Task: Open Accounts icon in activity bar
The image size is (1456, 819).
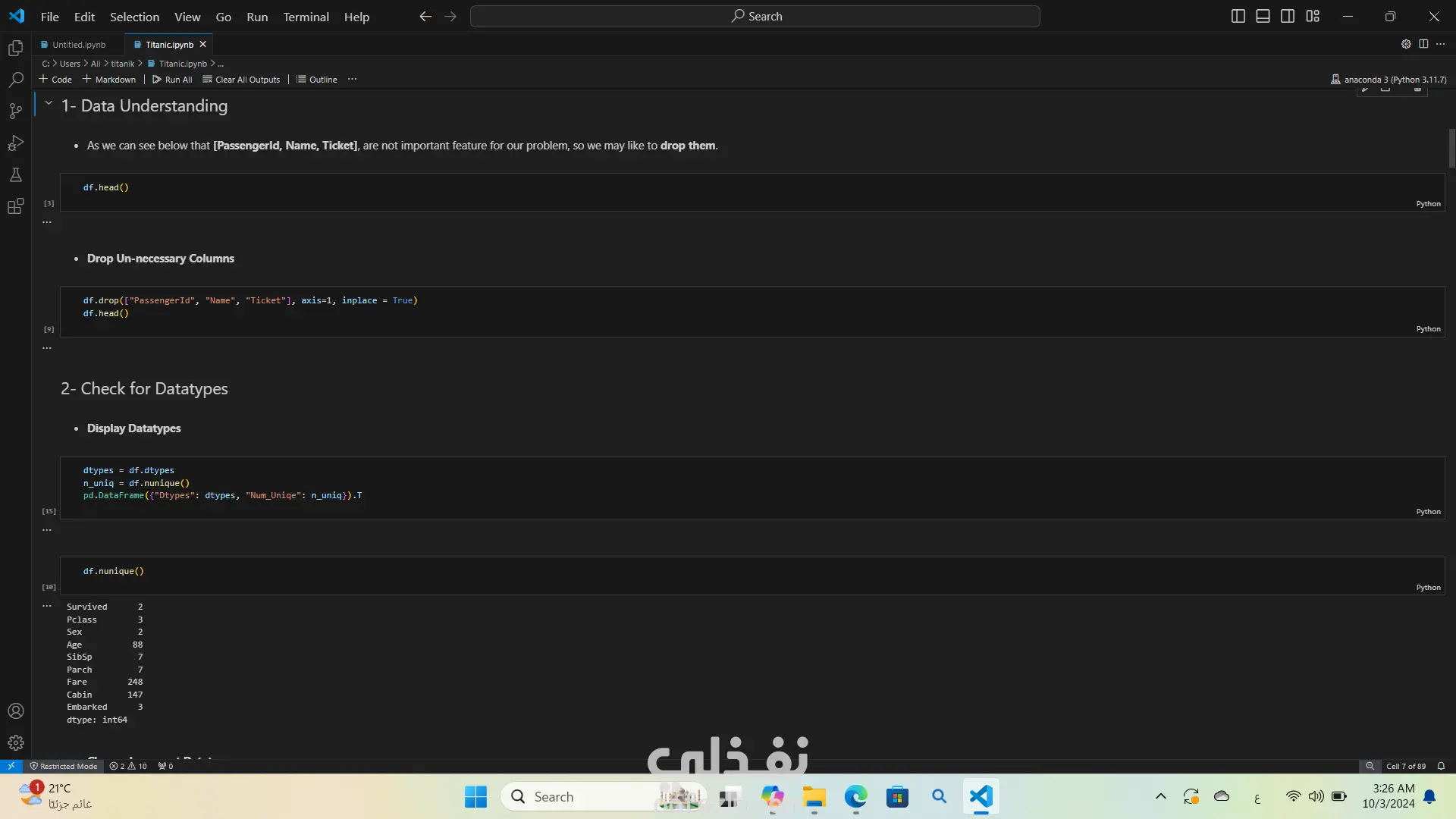Action: (15, 711)
